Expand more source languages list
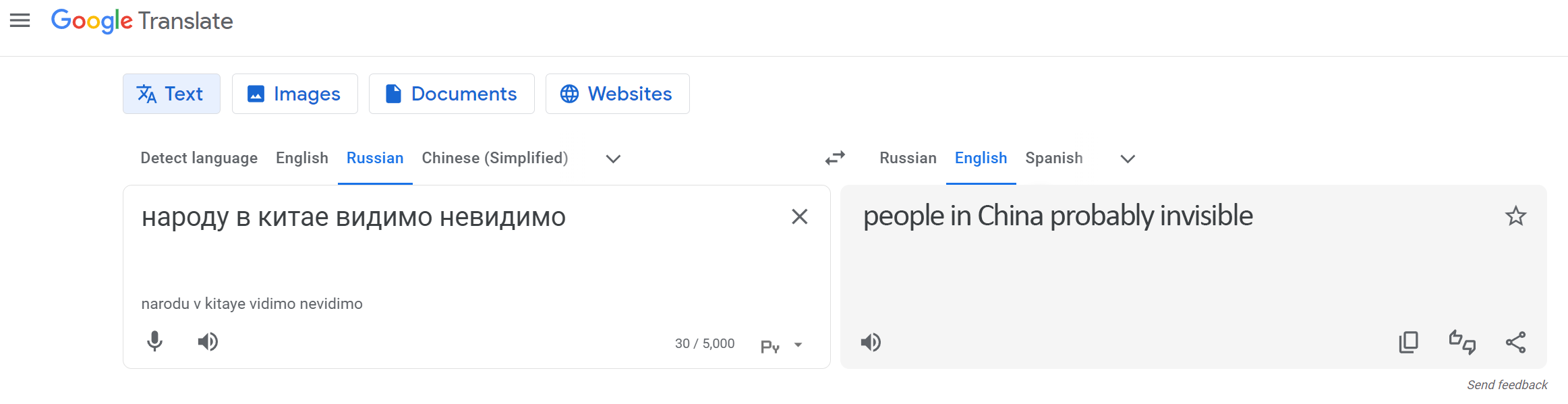Screen dimensions: 1568x404 612,158
